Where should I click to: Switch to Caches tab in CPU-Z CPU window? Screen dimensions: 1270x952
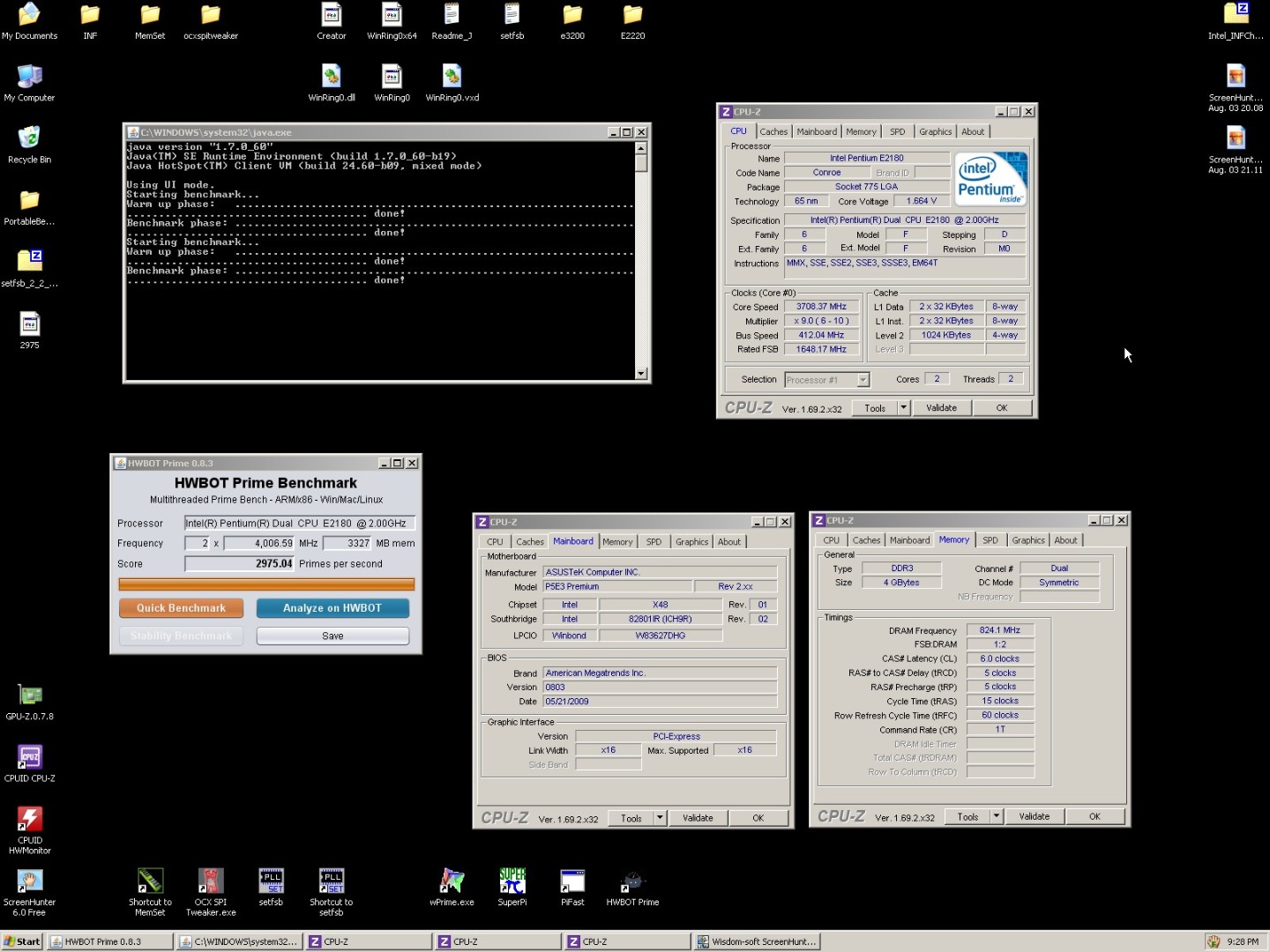(x=773, y=131)
